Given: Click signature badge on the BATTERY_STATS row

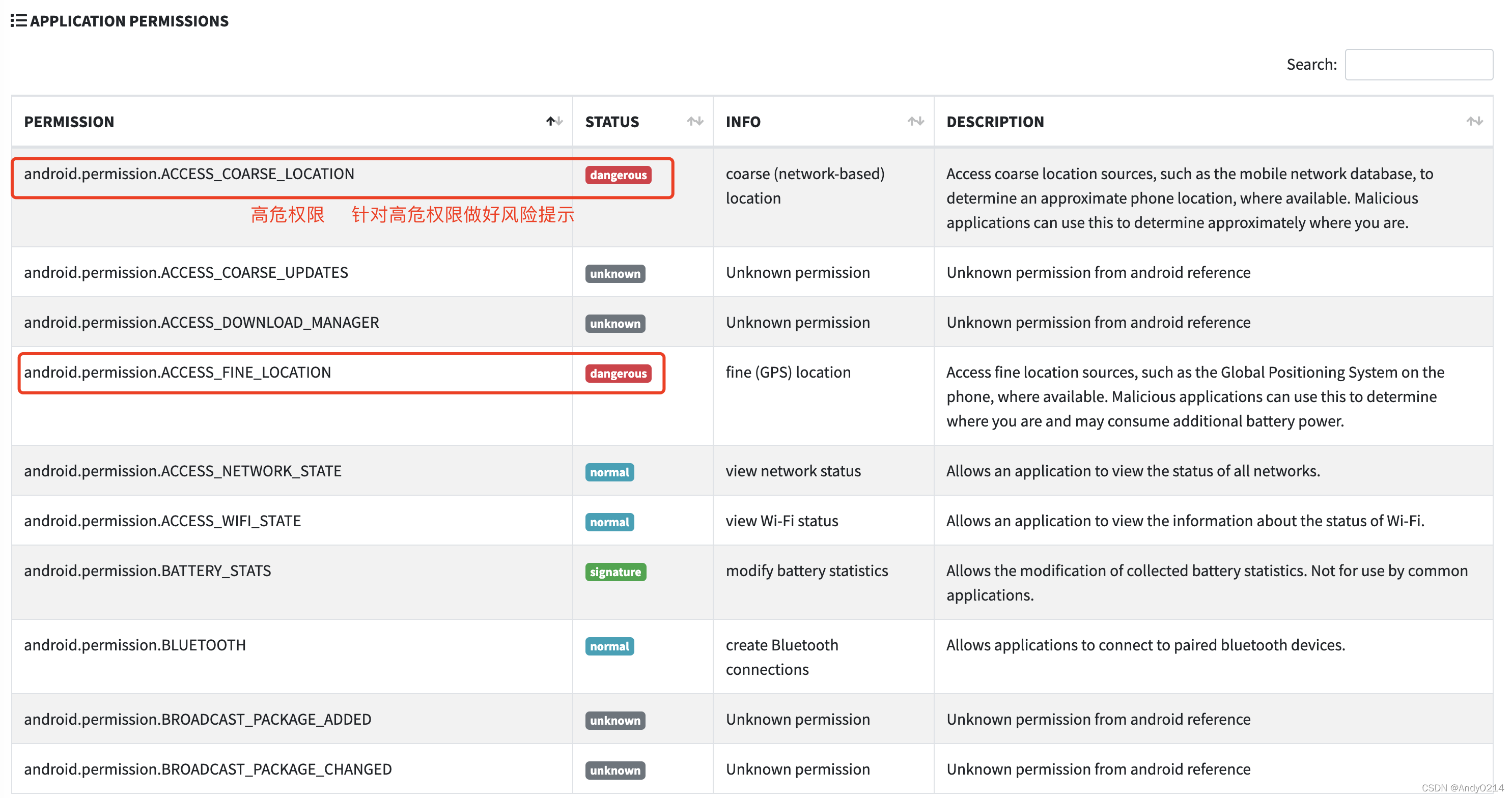Looking at the screenshot, I should click(614, 572).
